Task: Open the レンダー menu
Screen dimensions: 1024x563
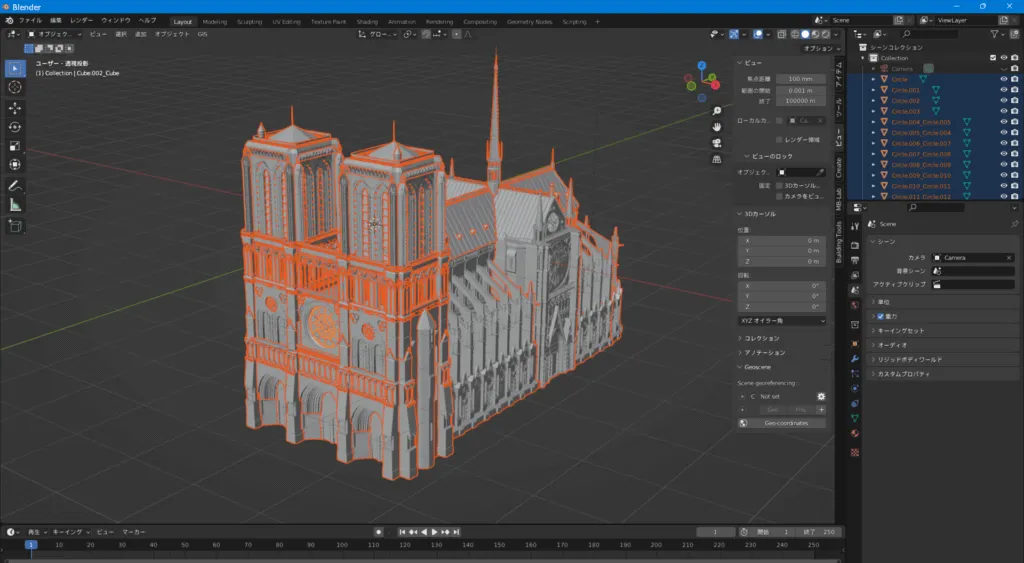Action: [81, 20]
